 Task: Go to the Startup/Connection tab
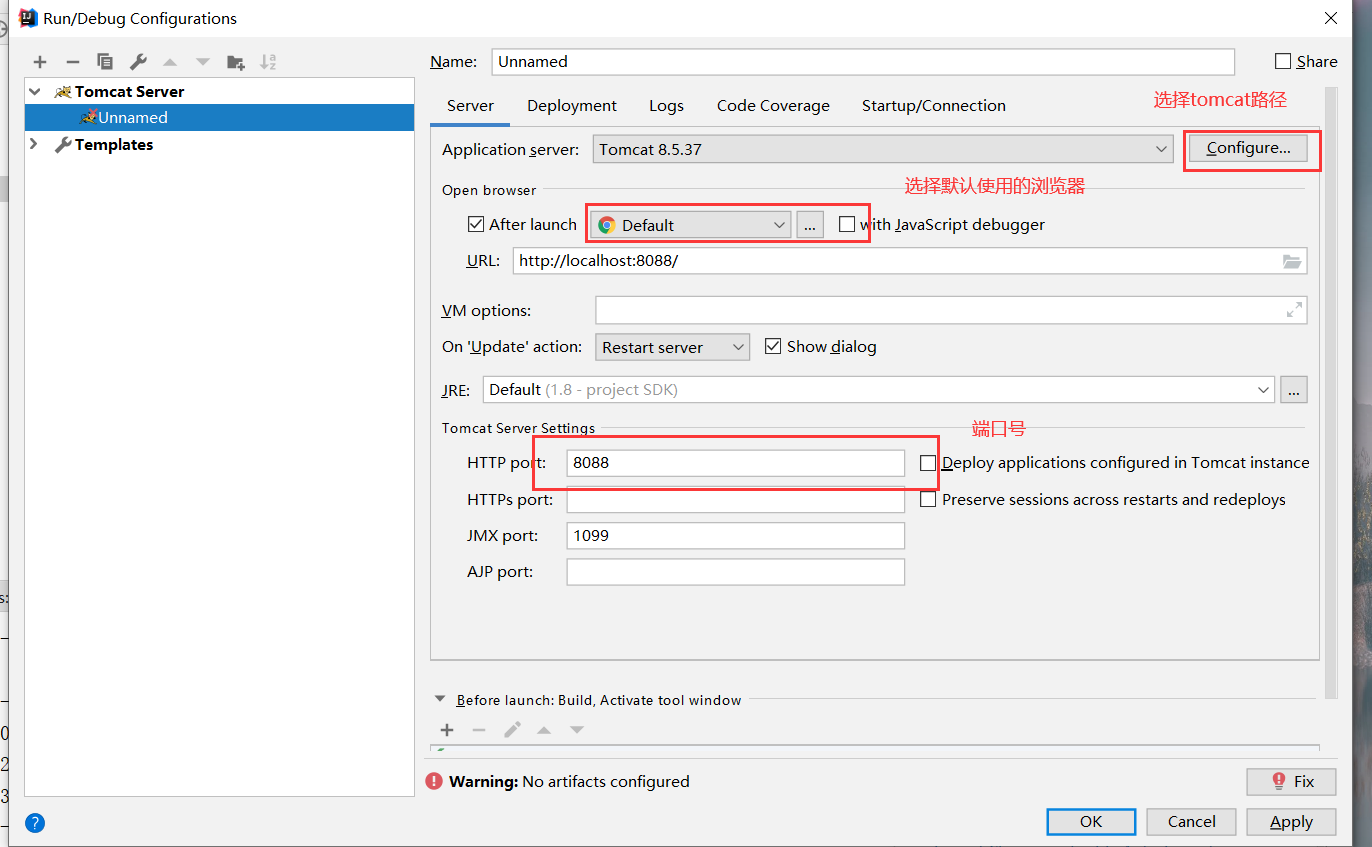[x=934, y=106]
